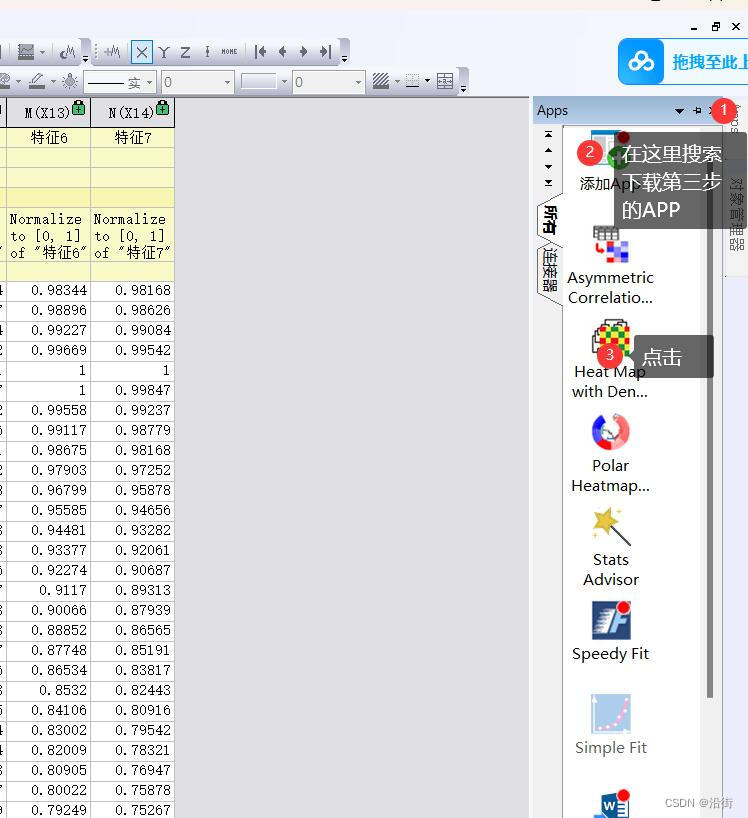Click the lock icon on N(X14) column

[x=163, y=107]
